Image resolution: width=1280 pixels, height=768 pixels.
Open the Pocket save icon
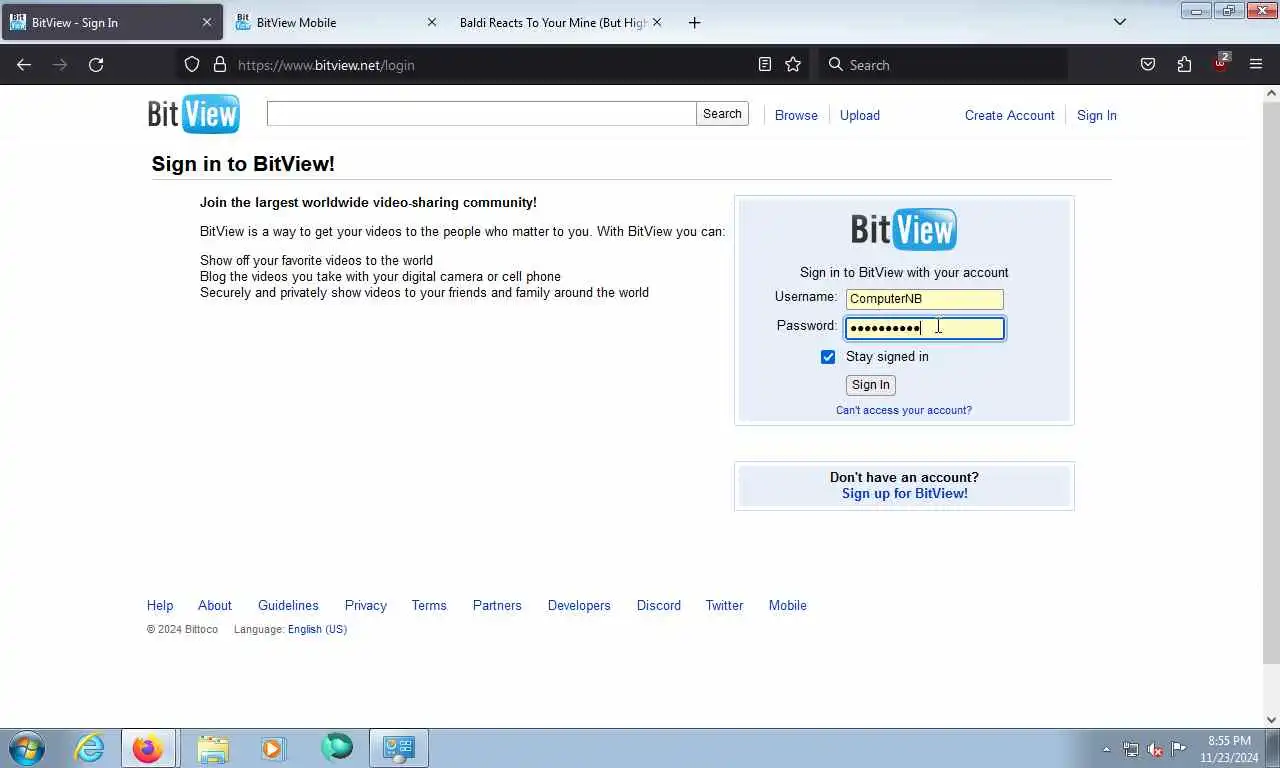coord(1148,65)
